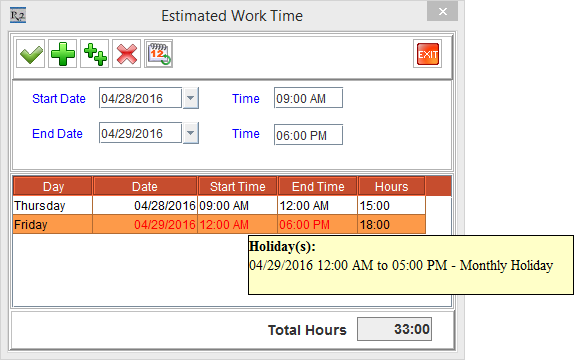Click the Start Date label
Image resolution: width=574 pixels, height=360 pixels.
click(x=59, y=98)
